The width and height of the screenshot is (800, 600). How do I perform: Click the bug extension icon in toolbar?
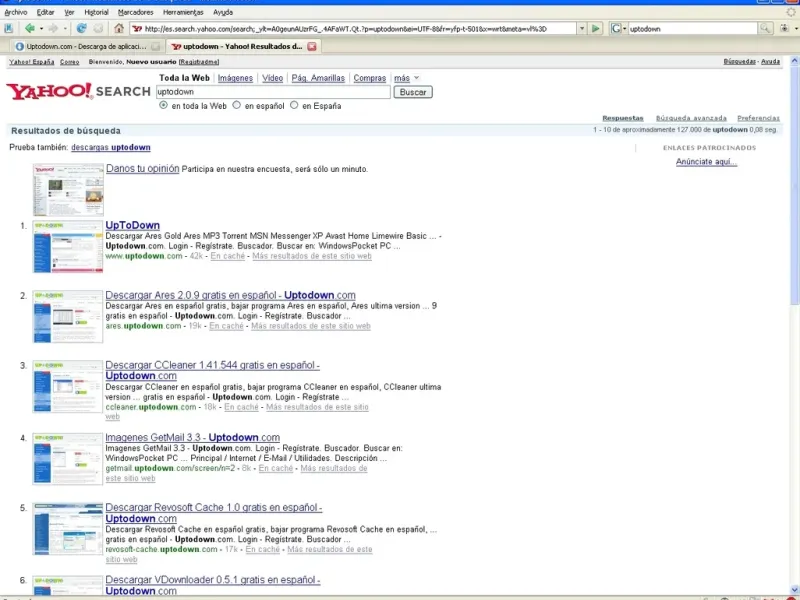[784, 29]
